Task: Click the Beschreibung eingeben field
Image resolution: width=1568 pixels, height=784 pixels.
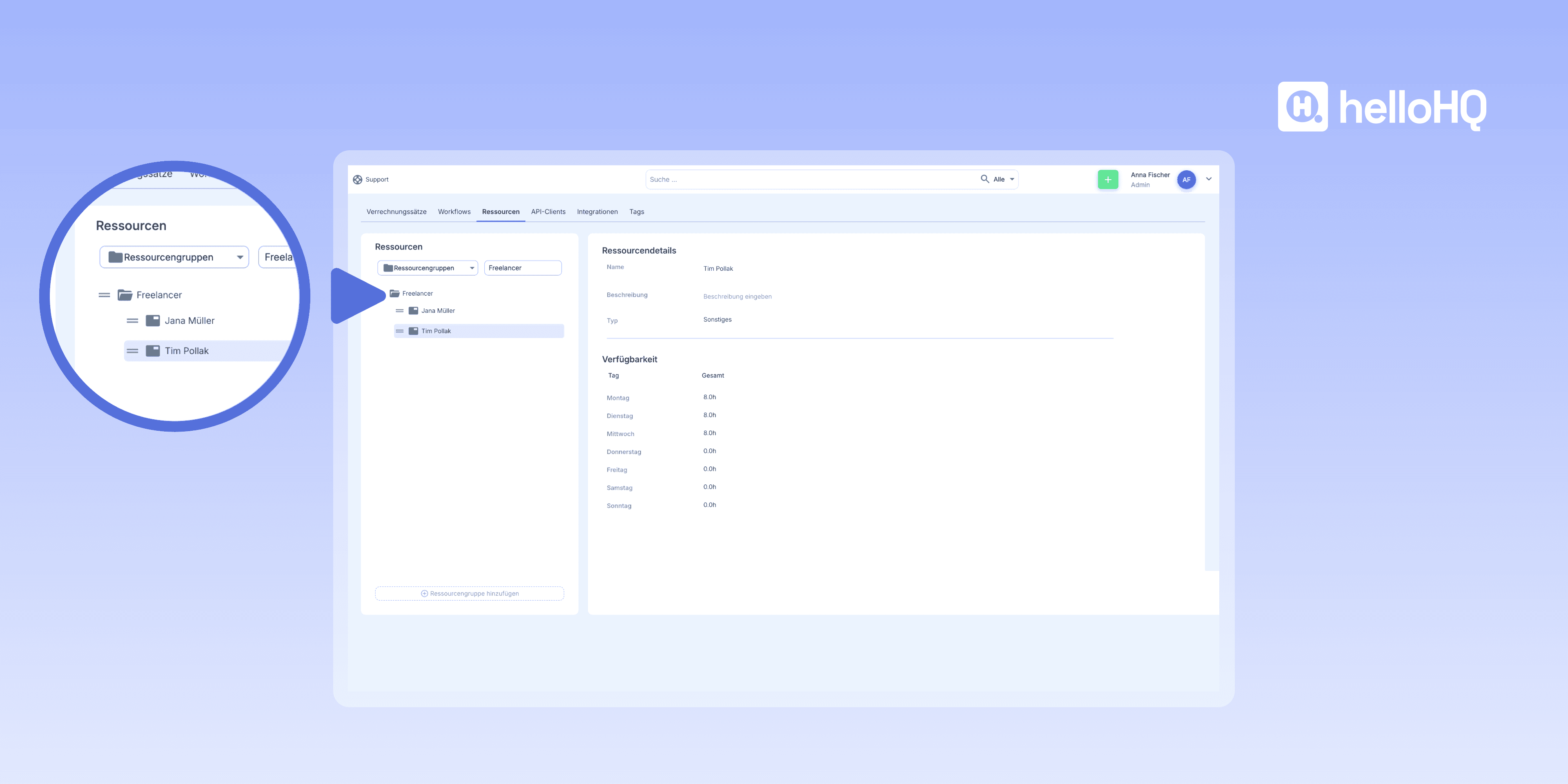Action: pyautogui.click(x=737, y=296)
